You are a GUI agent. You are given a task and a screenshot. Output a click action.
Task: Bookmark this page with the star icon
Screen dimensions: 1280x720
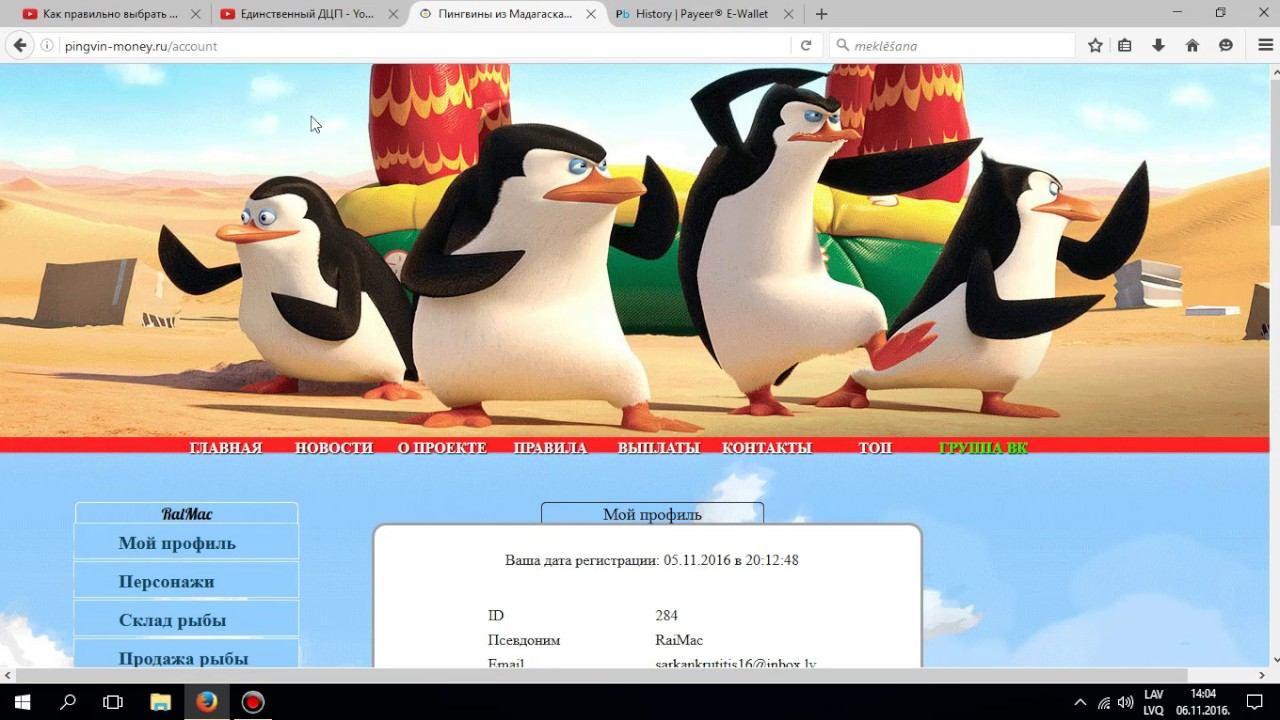pos(1095,45)
